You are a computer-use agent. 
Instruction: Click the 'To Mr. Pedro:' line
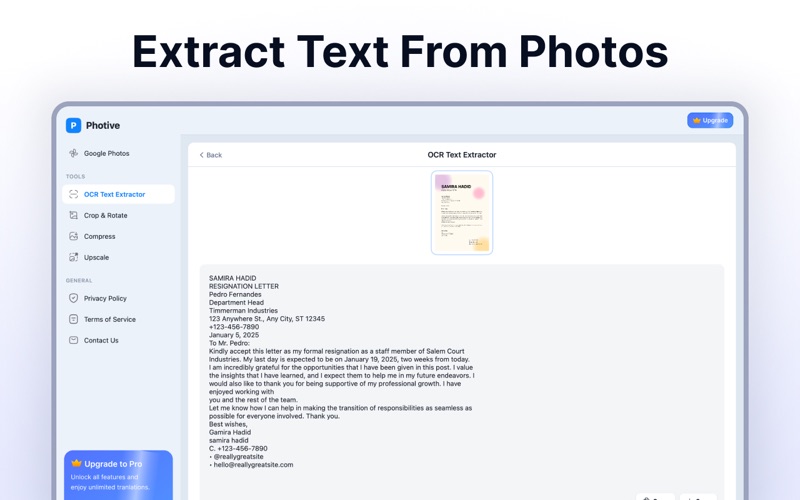(x=229, y=343)
